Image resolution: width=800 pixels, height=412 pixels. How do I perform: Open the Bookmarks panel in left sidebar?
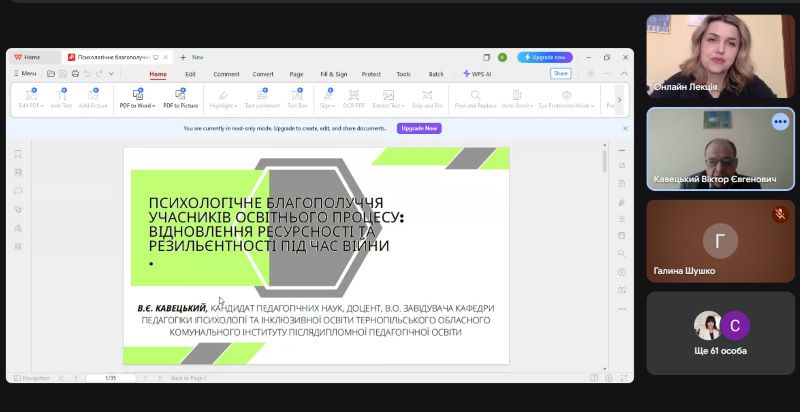[18, 154]
